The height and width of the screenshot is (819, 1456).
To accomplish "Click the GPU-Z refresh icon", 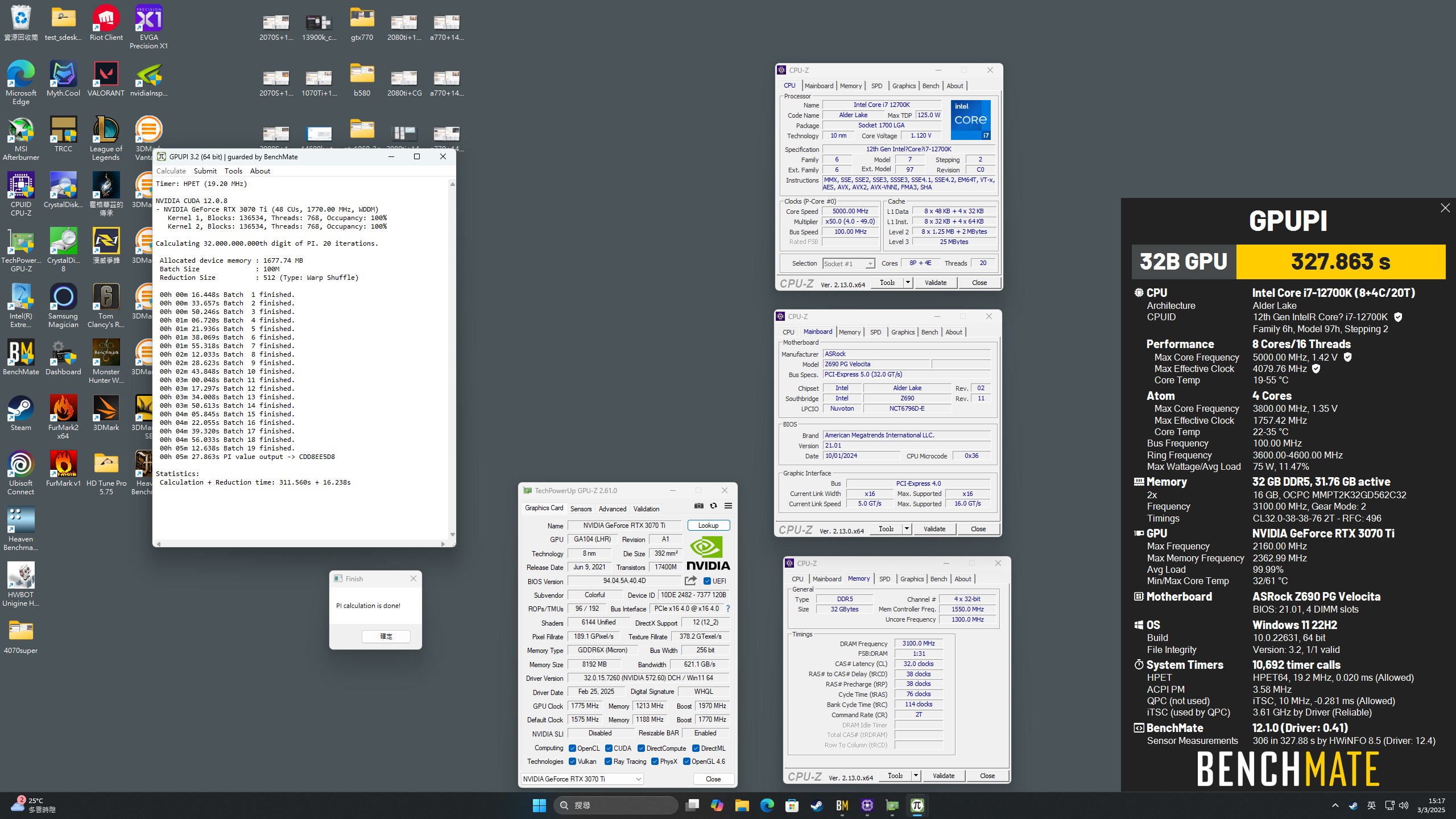I will [x=713, y=506].
